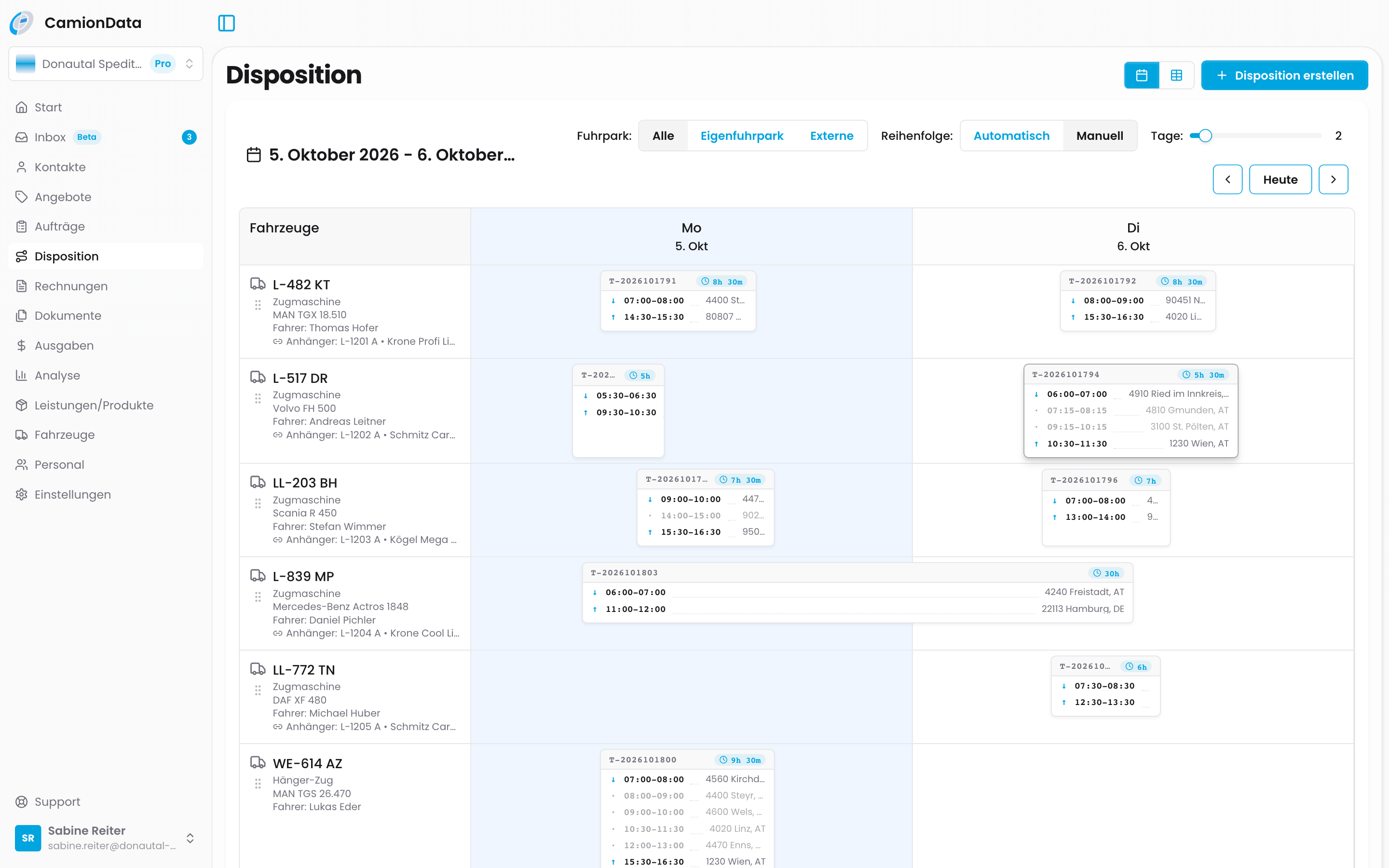1389x868 pixels.
Task: Select Alle fleet filter
Action: click(663, 136)
